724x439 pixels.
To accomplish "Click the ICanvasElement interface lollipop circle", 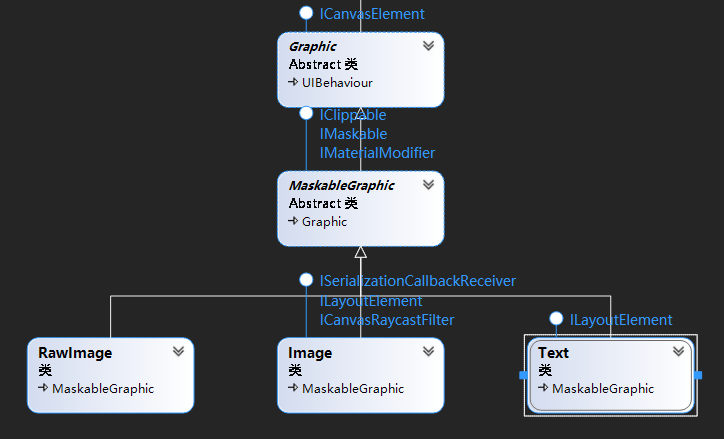I will click(x=306, y=13).
